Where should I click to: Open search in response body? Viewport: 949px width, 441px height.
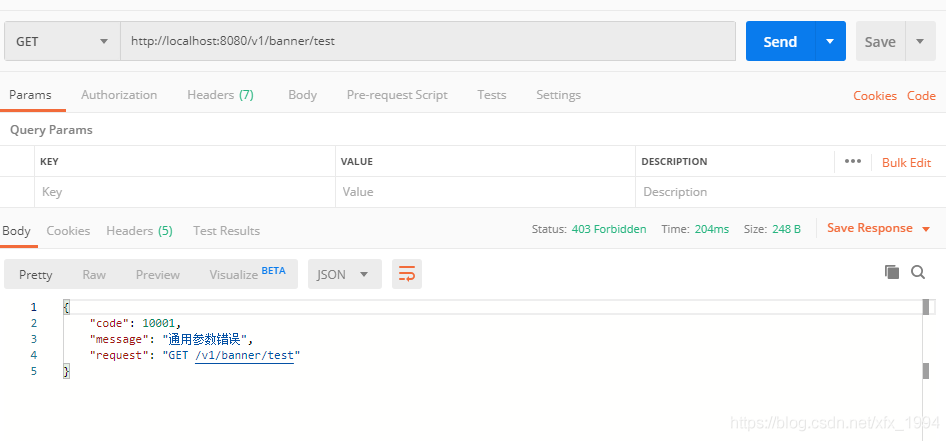918,272
